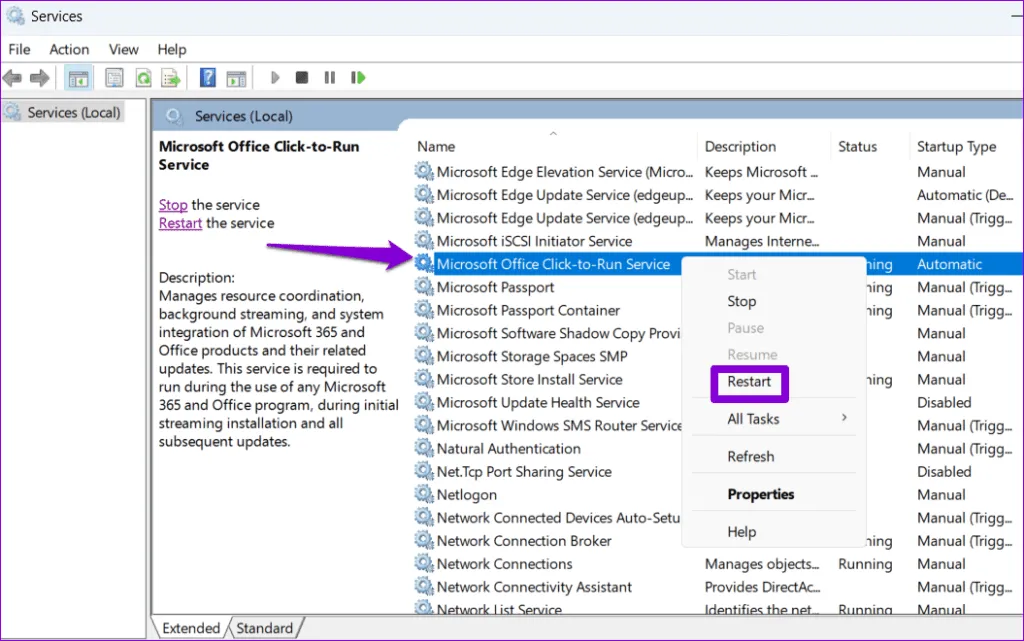Open Properties from the context menu
This screenshot has width=1024, height=641.
tap(761, 494)
